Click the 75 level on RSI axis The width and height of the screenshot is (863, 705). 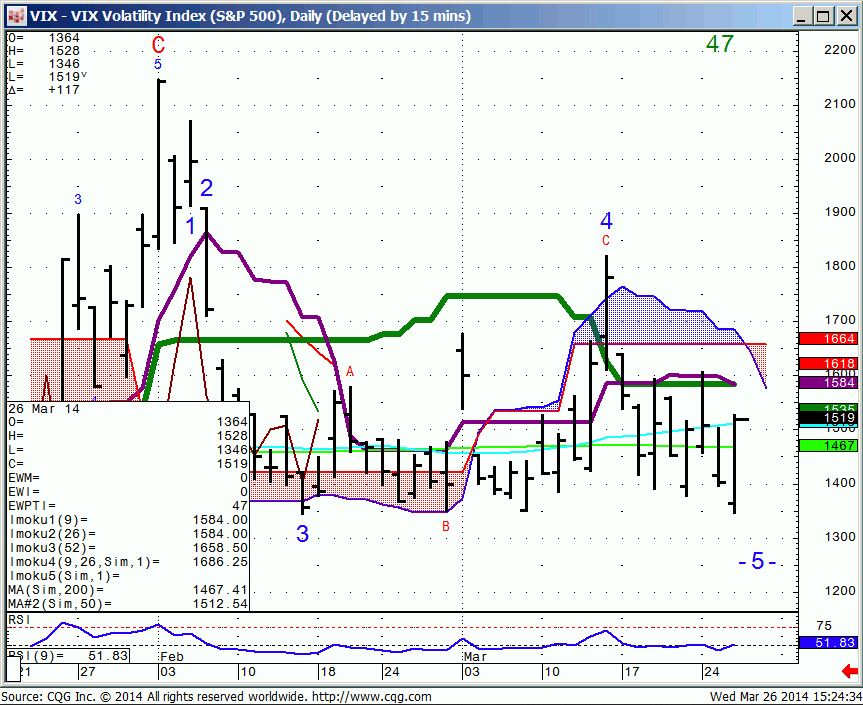[824, 626]
